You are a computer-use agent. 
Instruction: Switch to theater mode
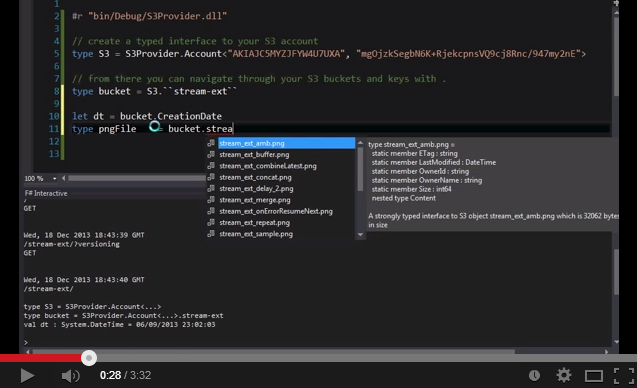(594, 376)
